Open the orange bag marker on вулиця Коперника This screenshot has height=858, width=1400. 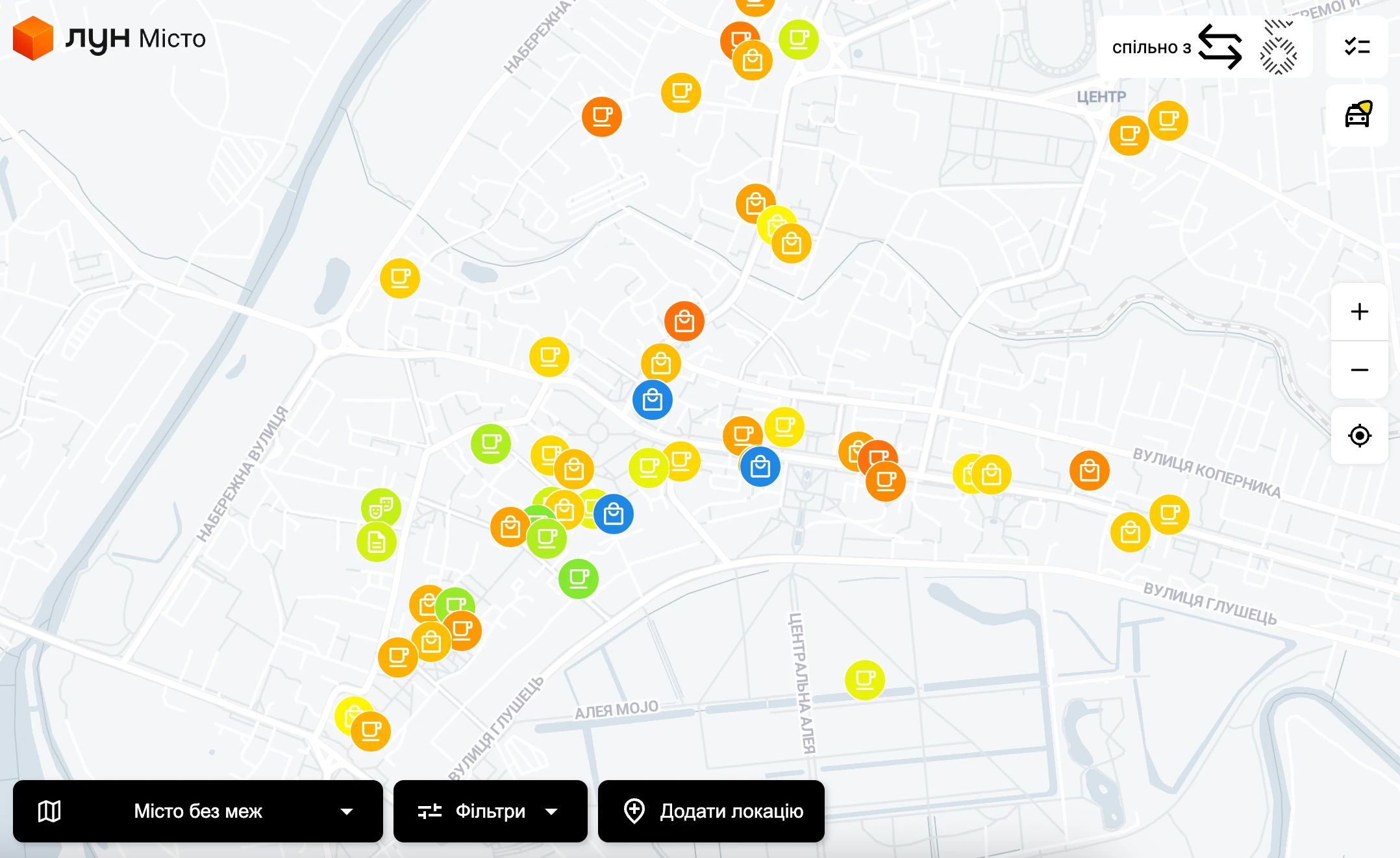(x=1089, y=471)
